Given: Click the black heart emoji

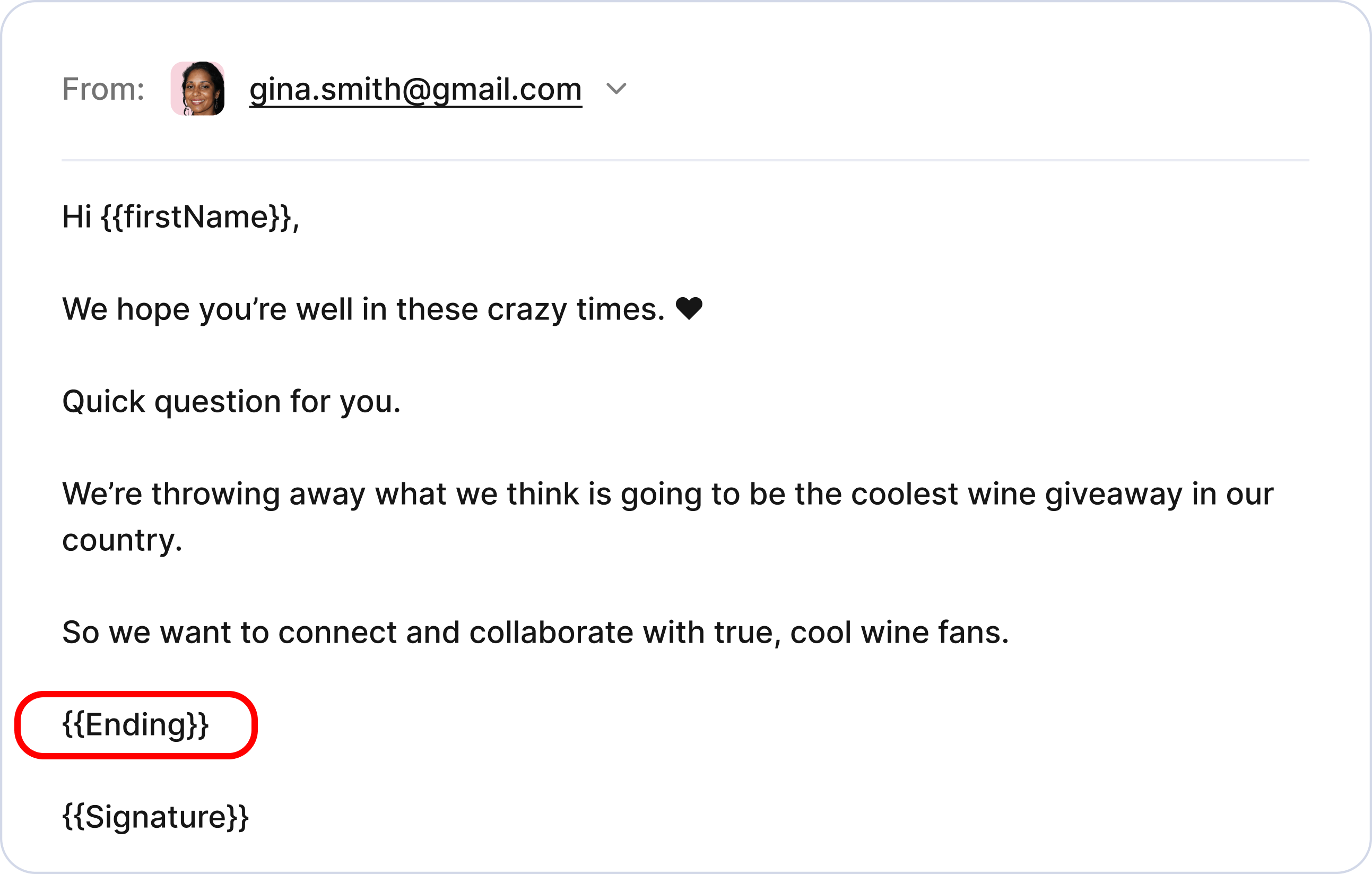Looking at the screenshot, I should pos(689,309).
